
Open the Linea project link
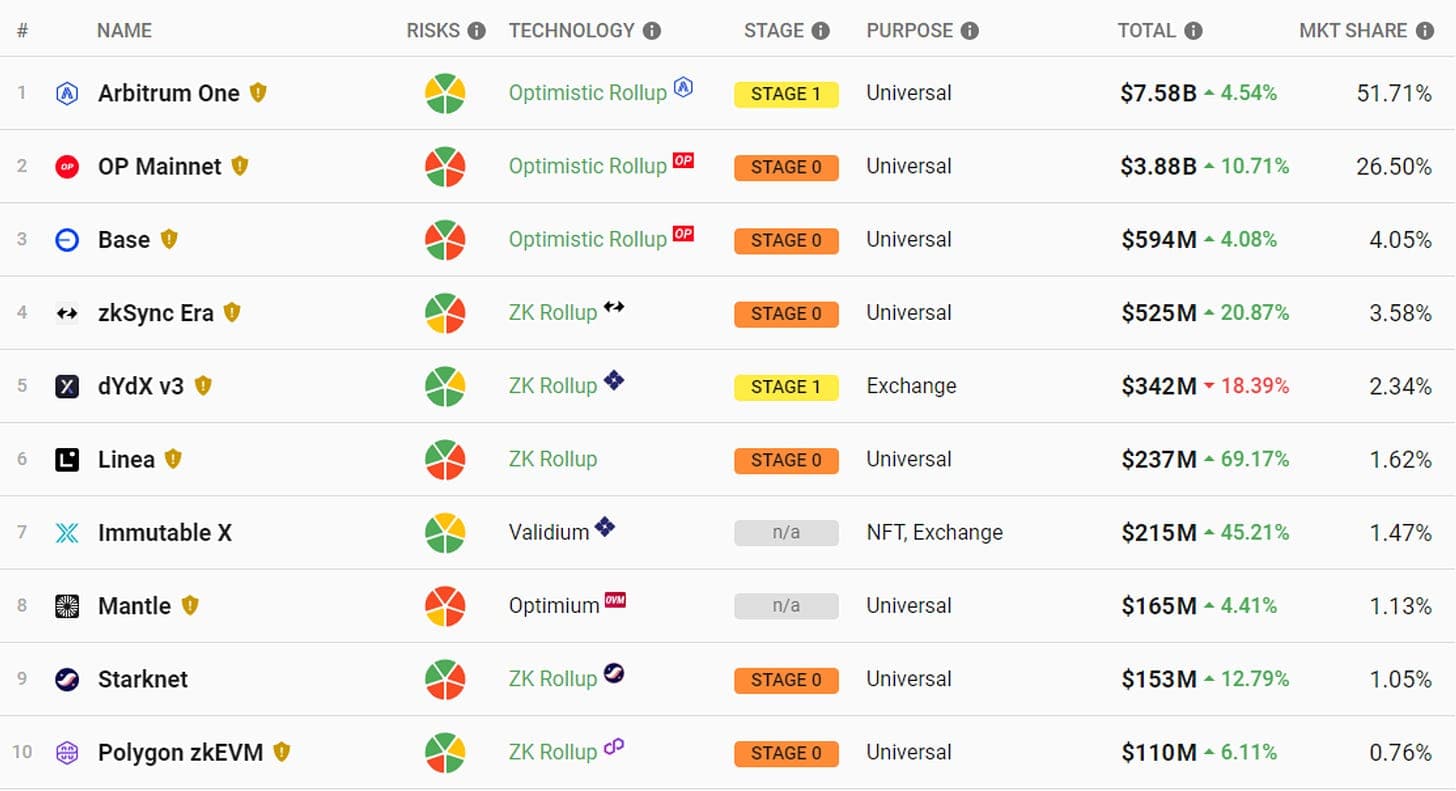pyautogui.click(x=126, y=460)
